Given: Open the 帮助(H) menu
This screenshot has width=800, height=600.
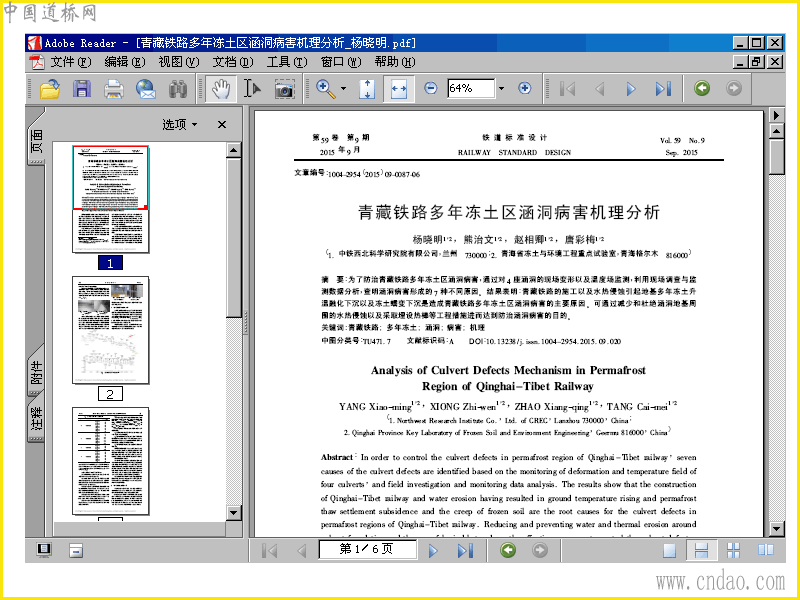Looking at the screenshot, I should click(394, 62).
